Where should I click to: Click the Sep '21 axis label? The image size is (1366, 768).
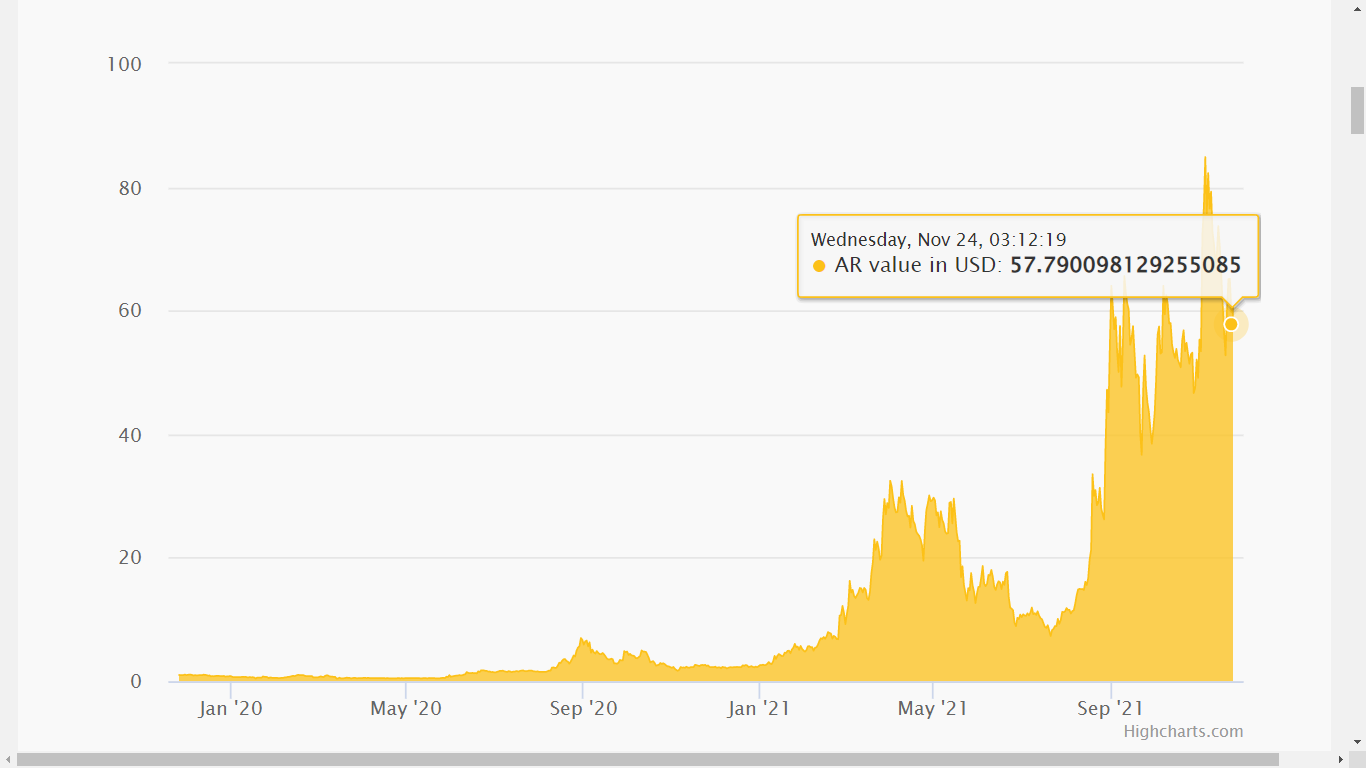[x=1110, y=707]
